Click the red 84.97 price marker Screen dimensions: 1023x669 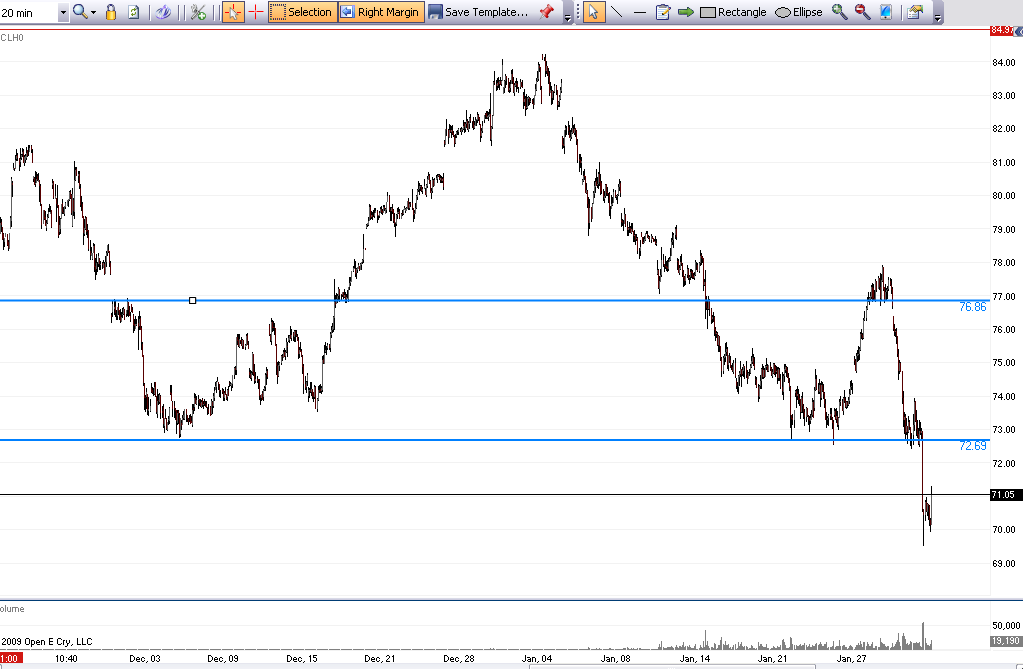tap(1002, 30)
